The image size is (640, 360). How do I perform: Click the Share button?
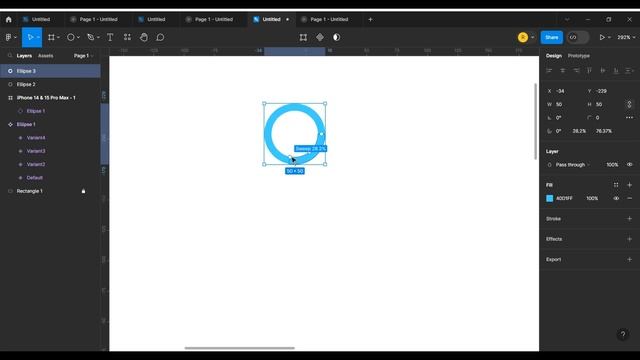[551, 37]
